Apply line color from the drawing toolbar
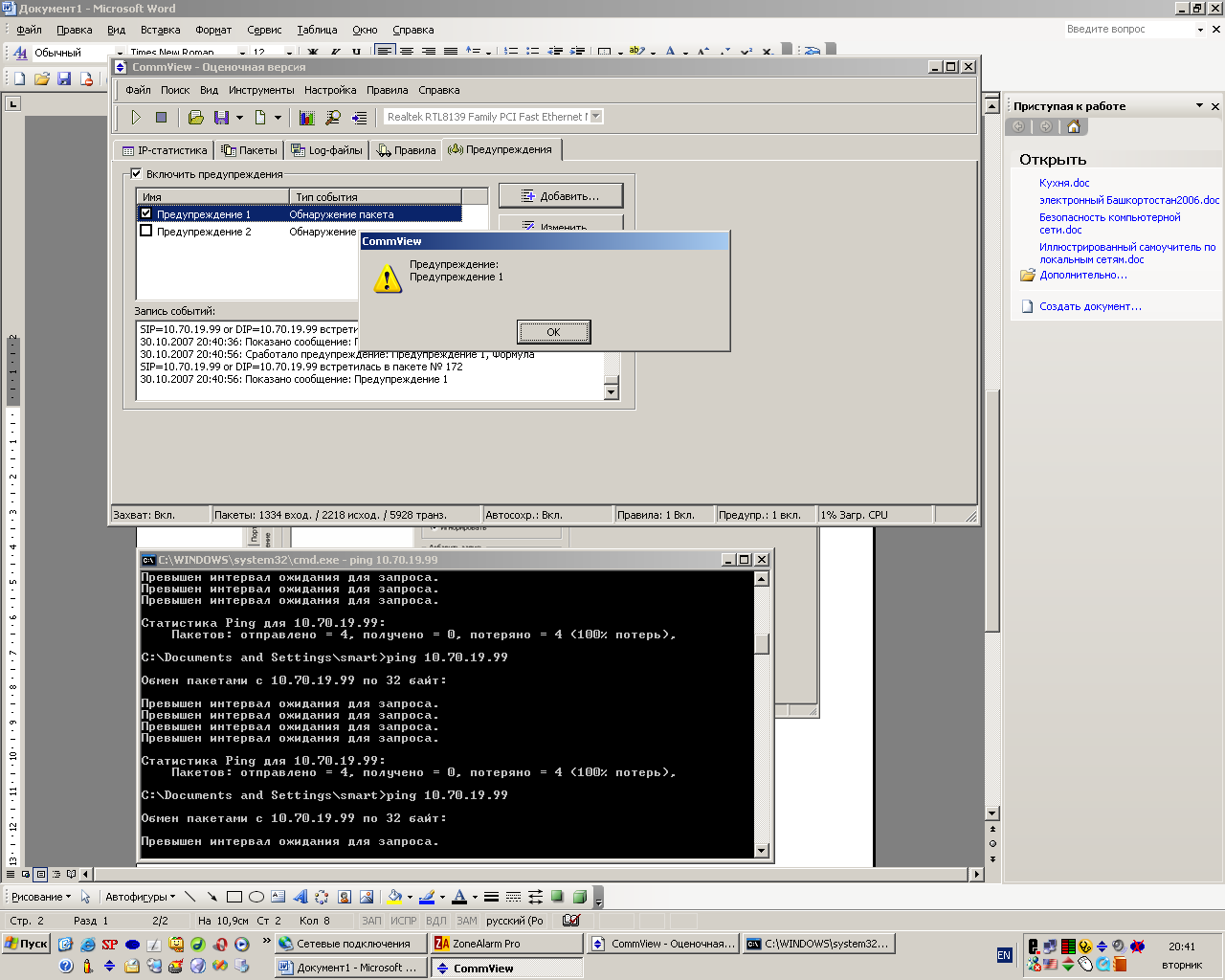 point(427,897)
